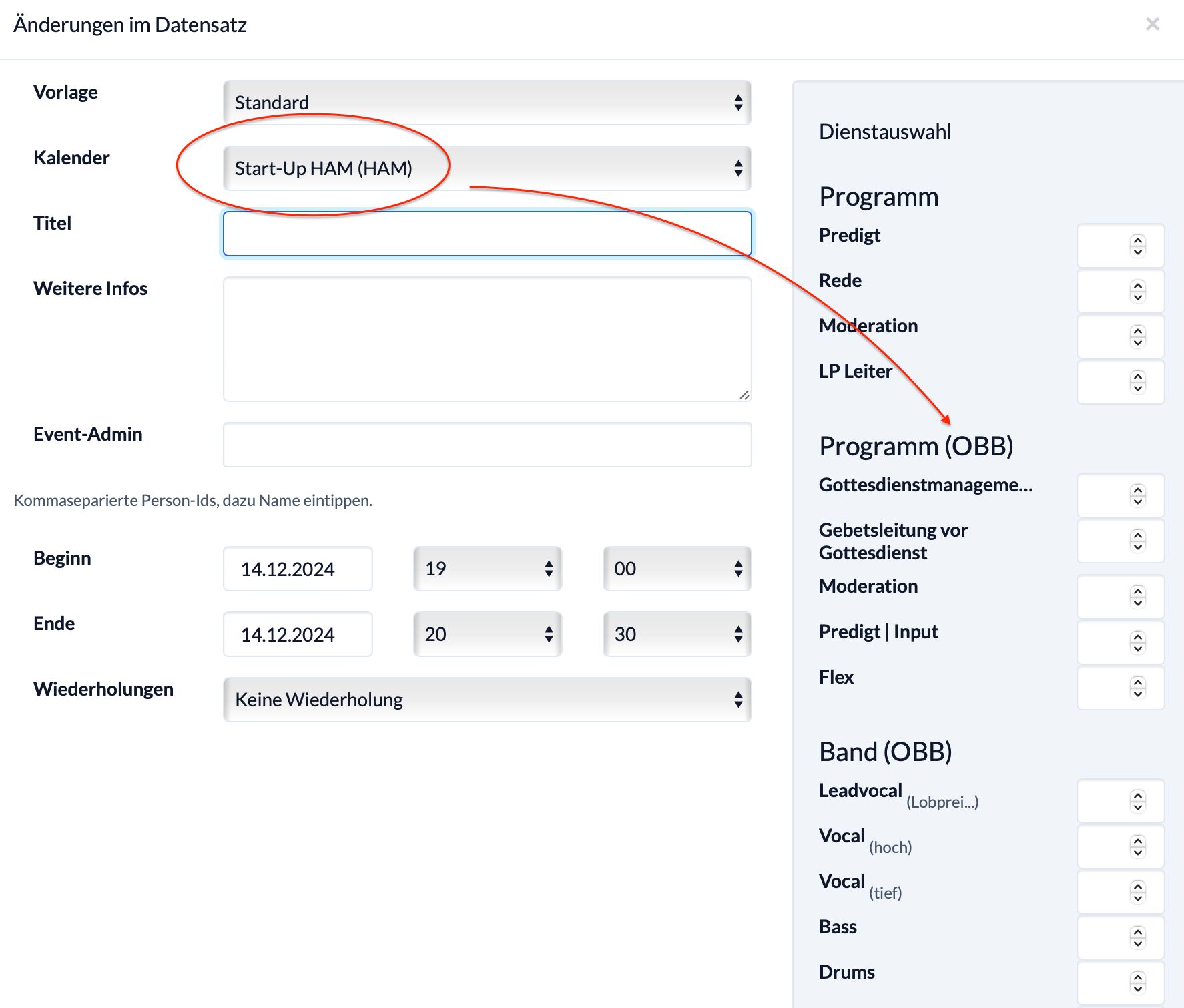
Task: Open the Moderation selector under Programm
Action: pyautogui.click(x=1121, y=336)
